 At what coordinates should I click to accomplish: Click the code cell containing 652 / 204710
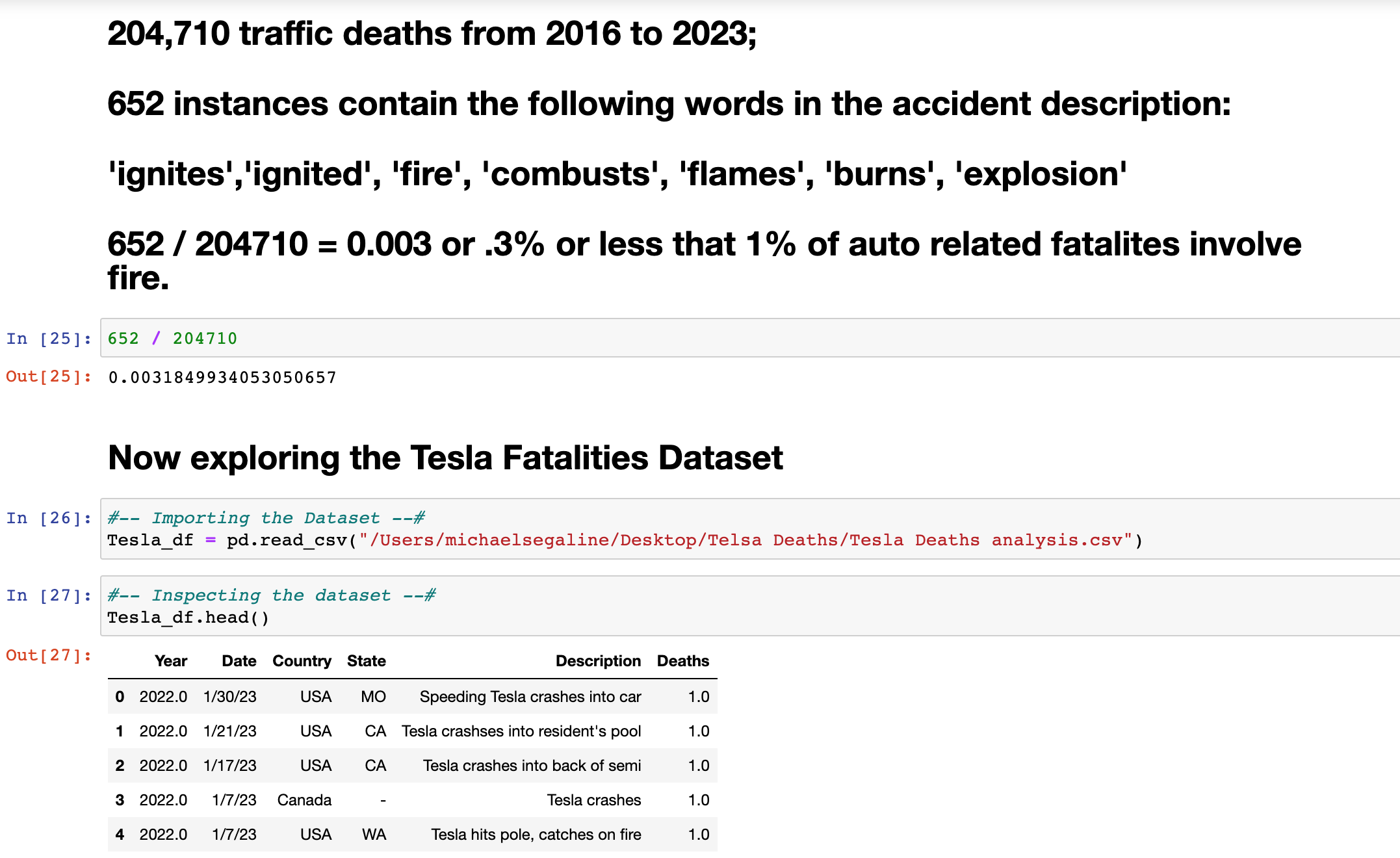[x=747, y=338]
